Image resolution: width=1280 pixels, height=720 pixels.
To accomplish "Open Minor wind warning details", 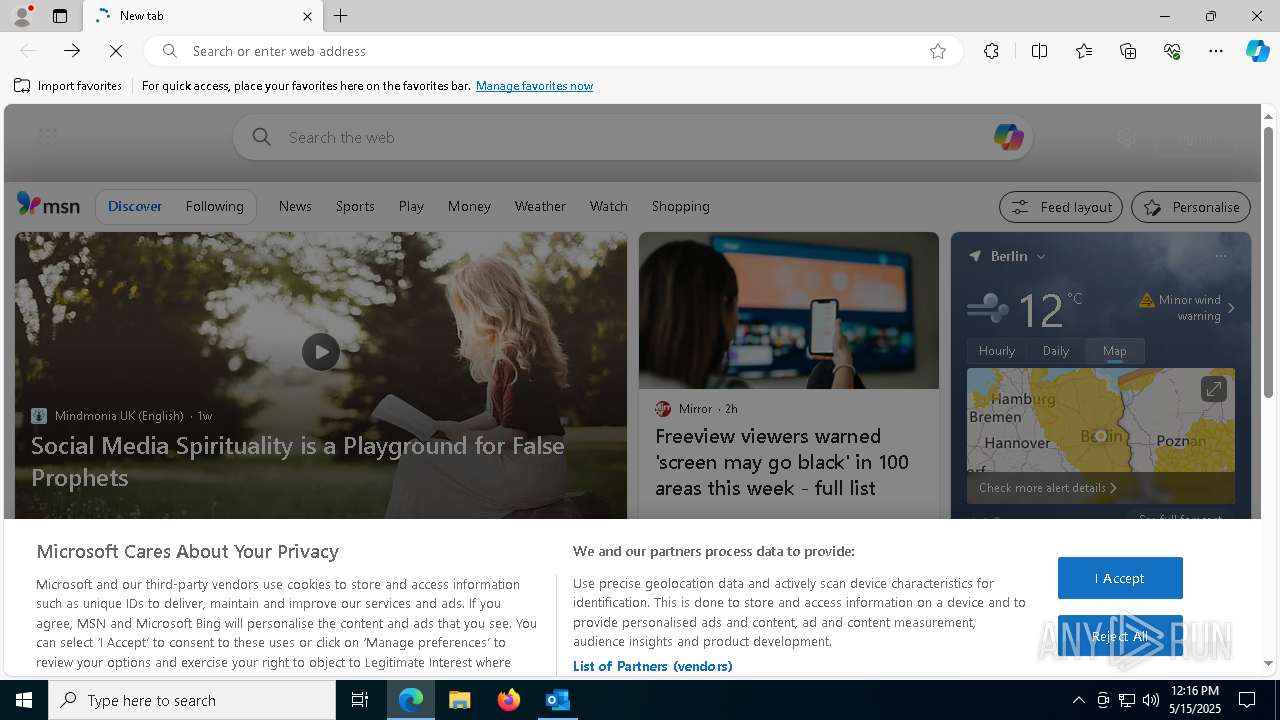I will 1187,307.
